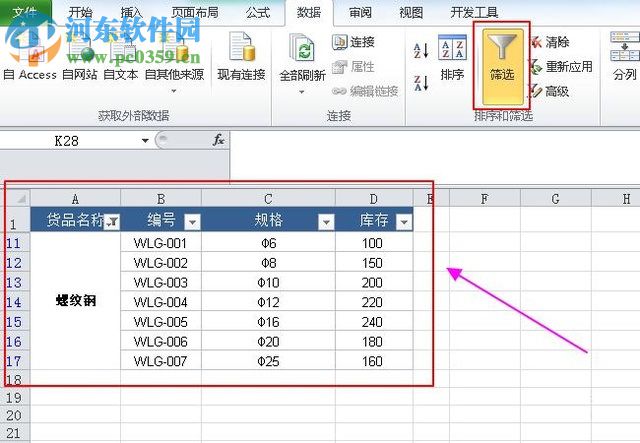Image resolution: width=640 pixels, height=443 pixels.
Task: Select row 14 header
Action: [x=15, y=302]
